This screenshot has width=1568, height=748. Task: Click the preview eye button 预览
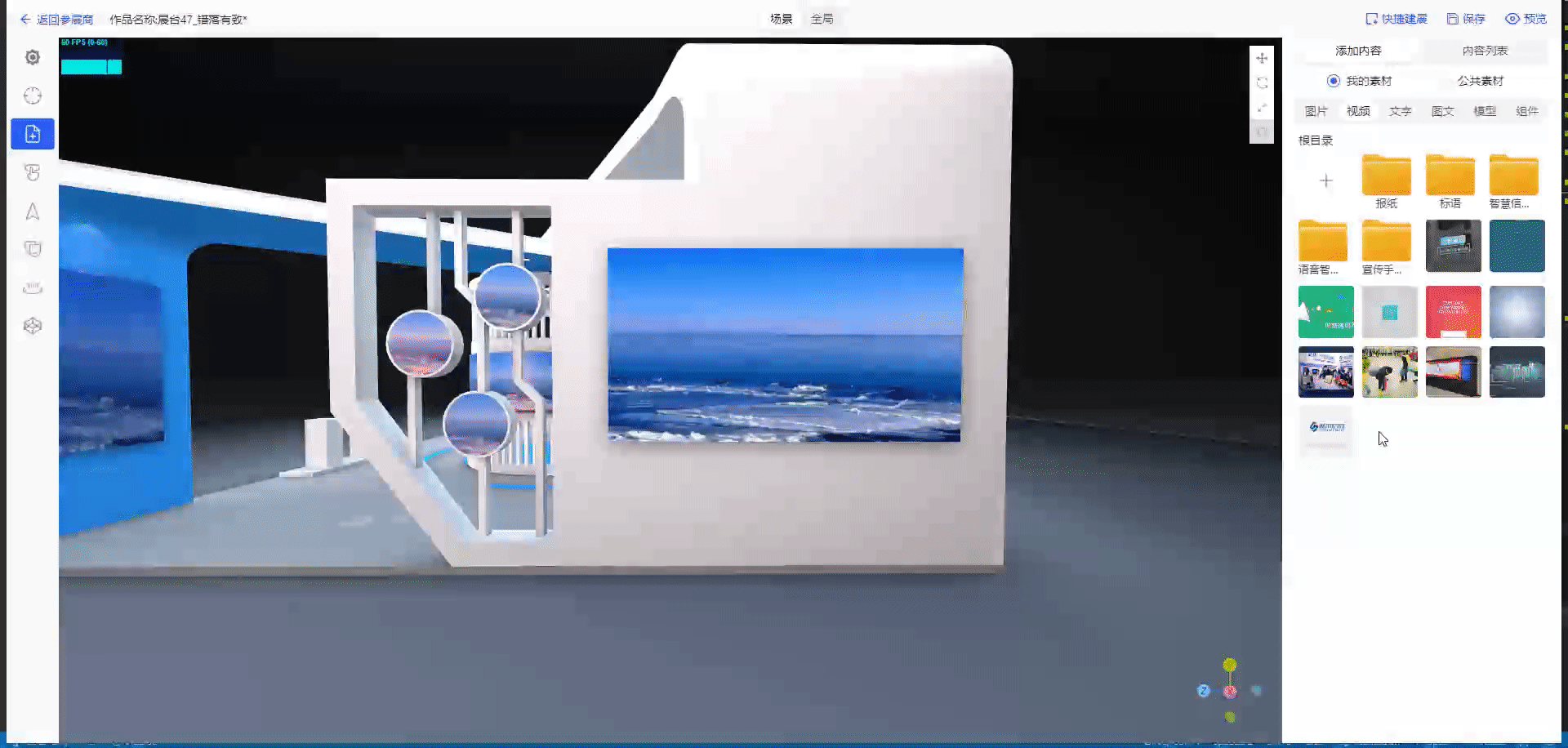(x=1526, y=19)
